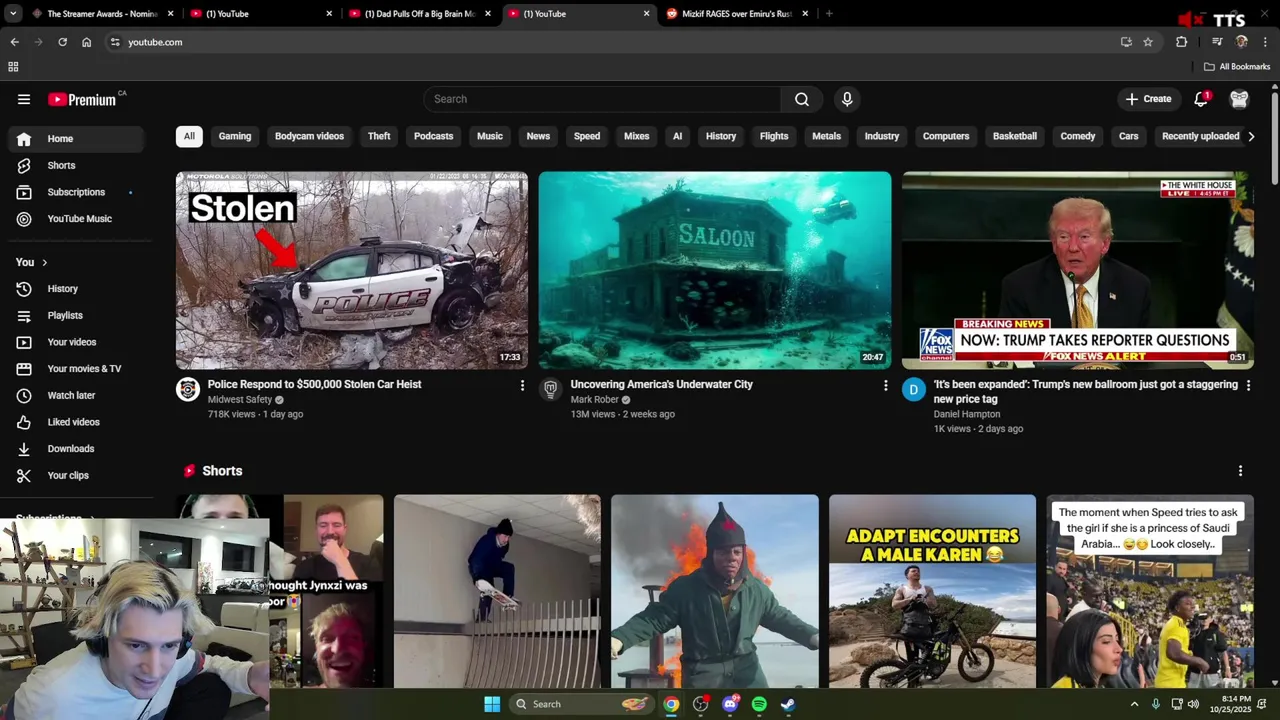Image resolution: width=1280 pixels, height=720 pixels.
Task: Click Midwest Safety channel avatar
Action: click(x=188, y=390)
